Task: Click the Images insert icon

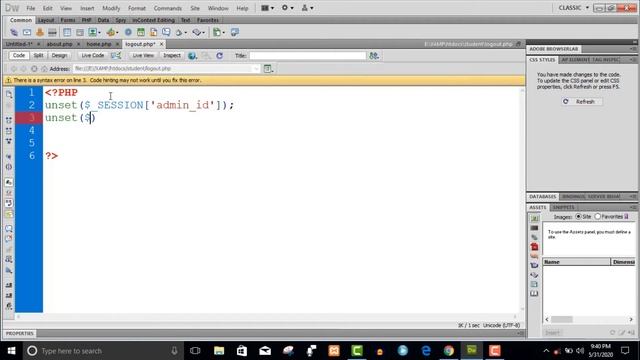Action: [94, 32]
